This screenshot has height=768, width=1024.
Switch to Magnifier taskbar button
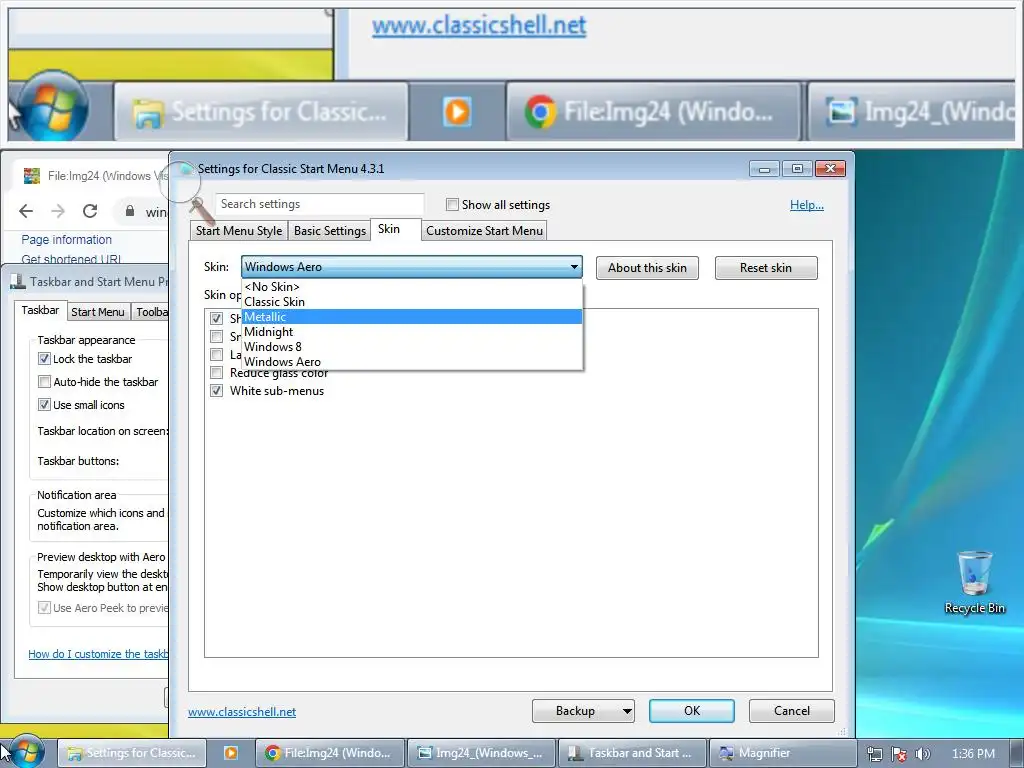coord(782,753)
